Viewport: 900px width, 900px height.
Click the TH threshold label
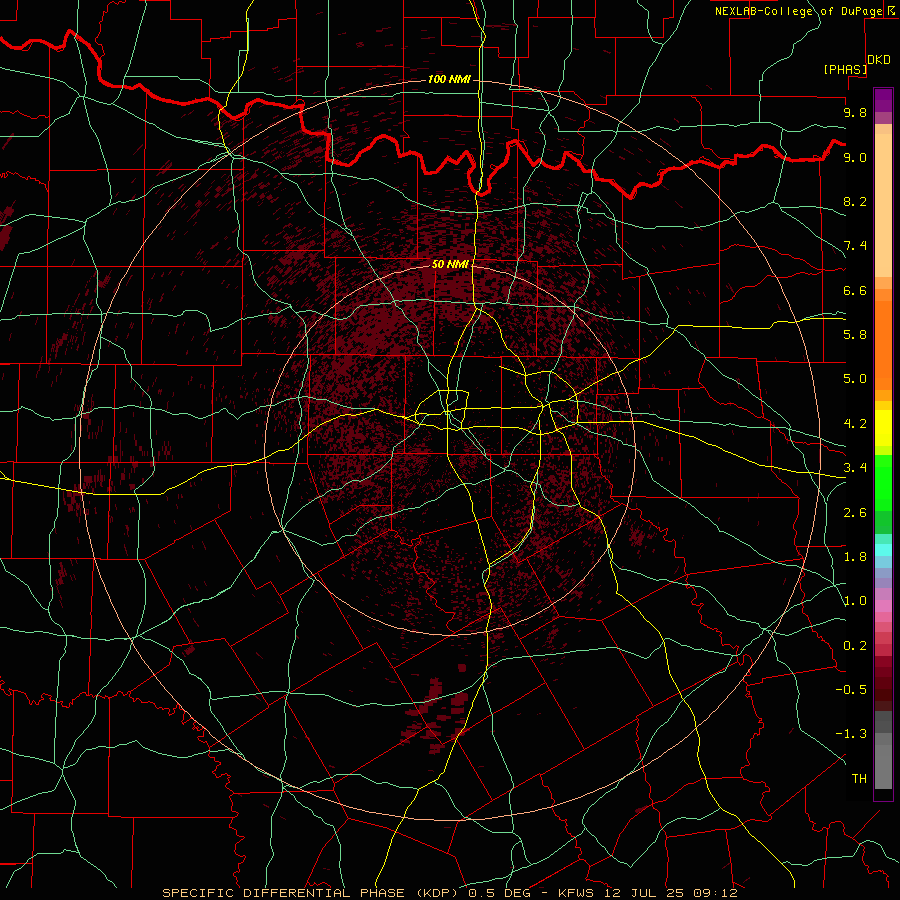pos(859,779)
